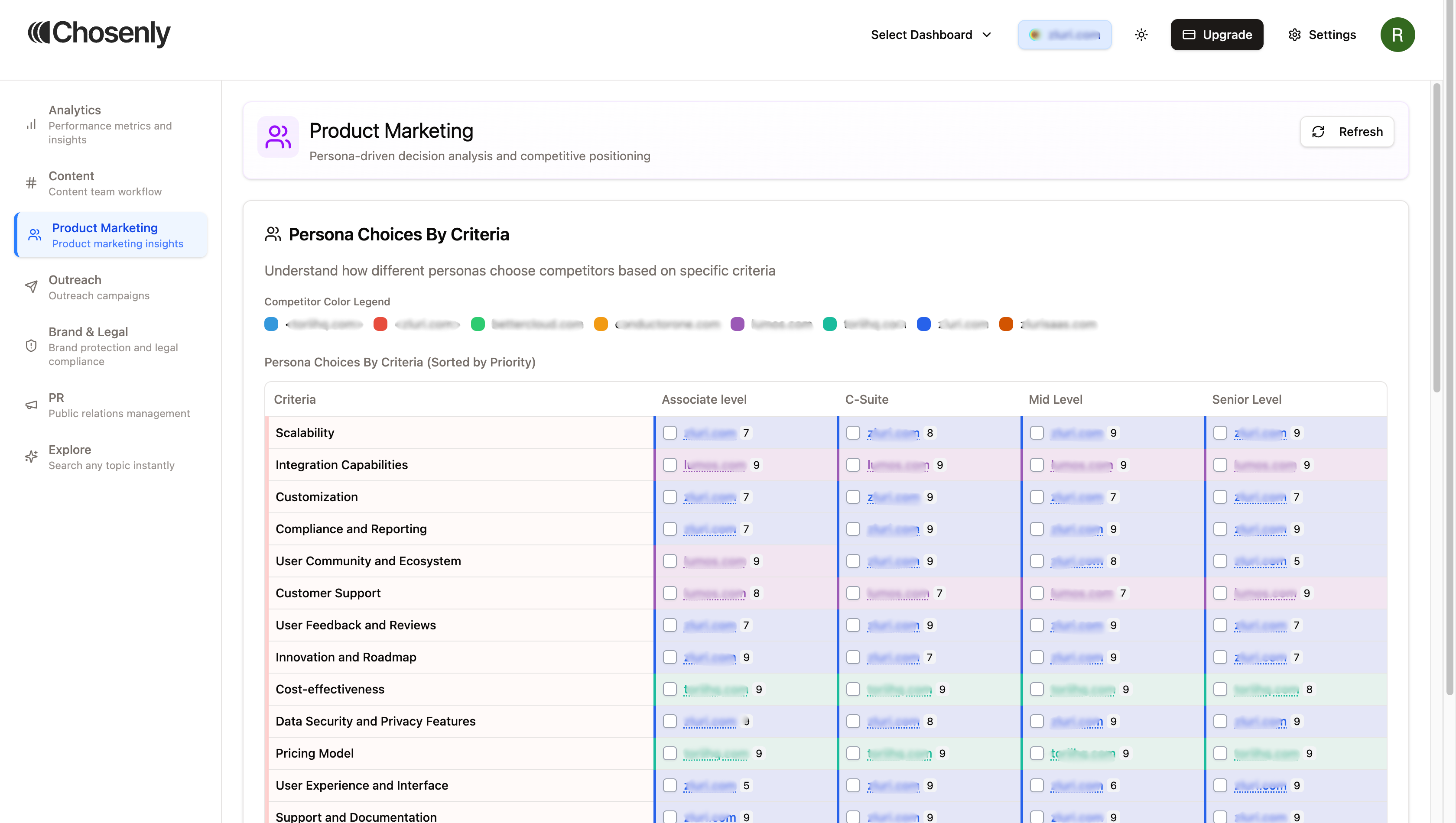Click the people icon beside Persona Choices By Criteria
The image size is (1456, 823).
click(273, 234)
